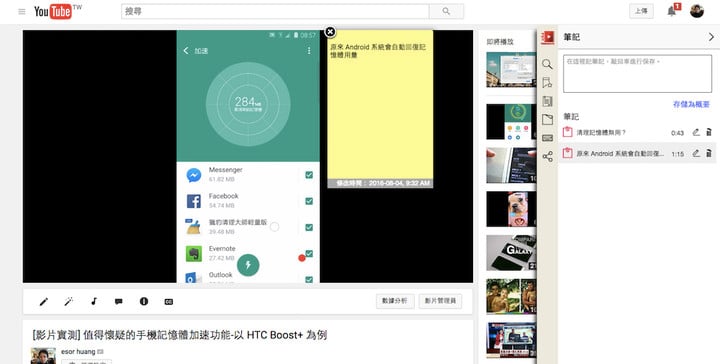Click the share icon in notes sidebar

click(547, 157)
